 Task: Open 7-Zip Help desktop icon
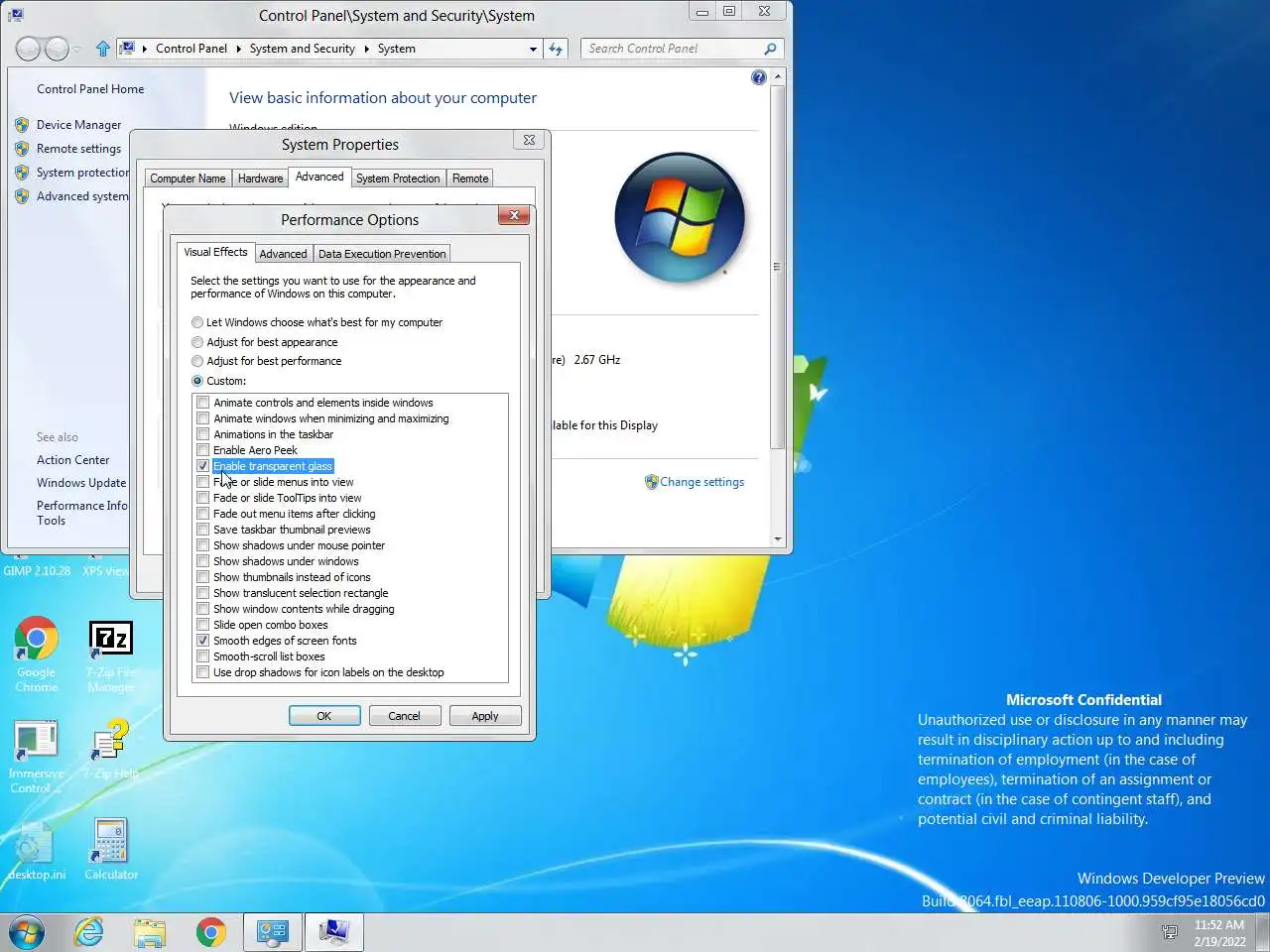tap(111, 750)
